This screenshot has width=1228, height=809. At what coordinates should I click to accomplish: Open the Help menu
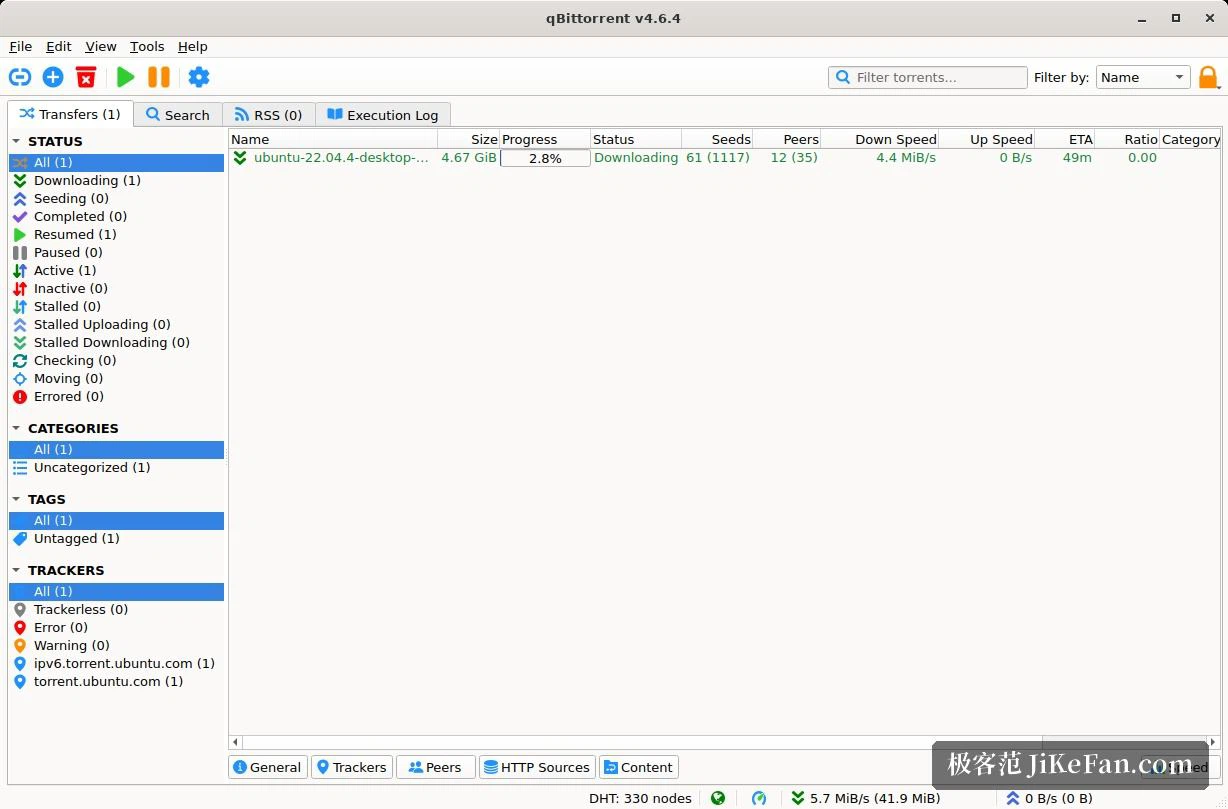193,46
